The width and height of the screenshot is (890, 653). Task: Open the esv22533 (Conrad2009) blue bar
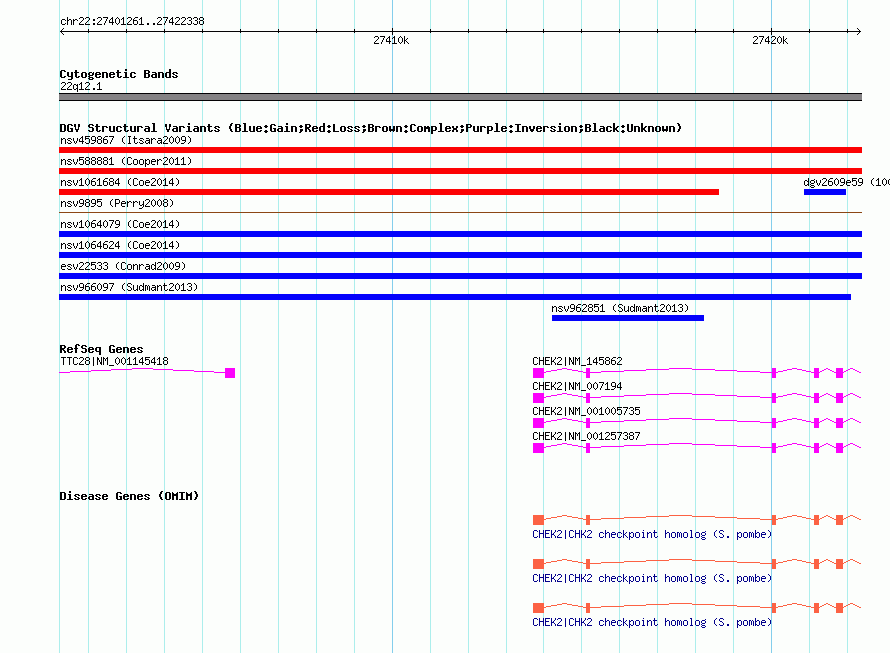tap(460, 276)
